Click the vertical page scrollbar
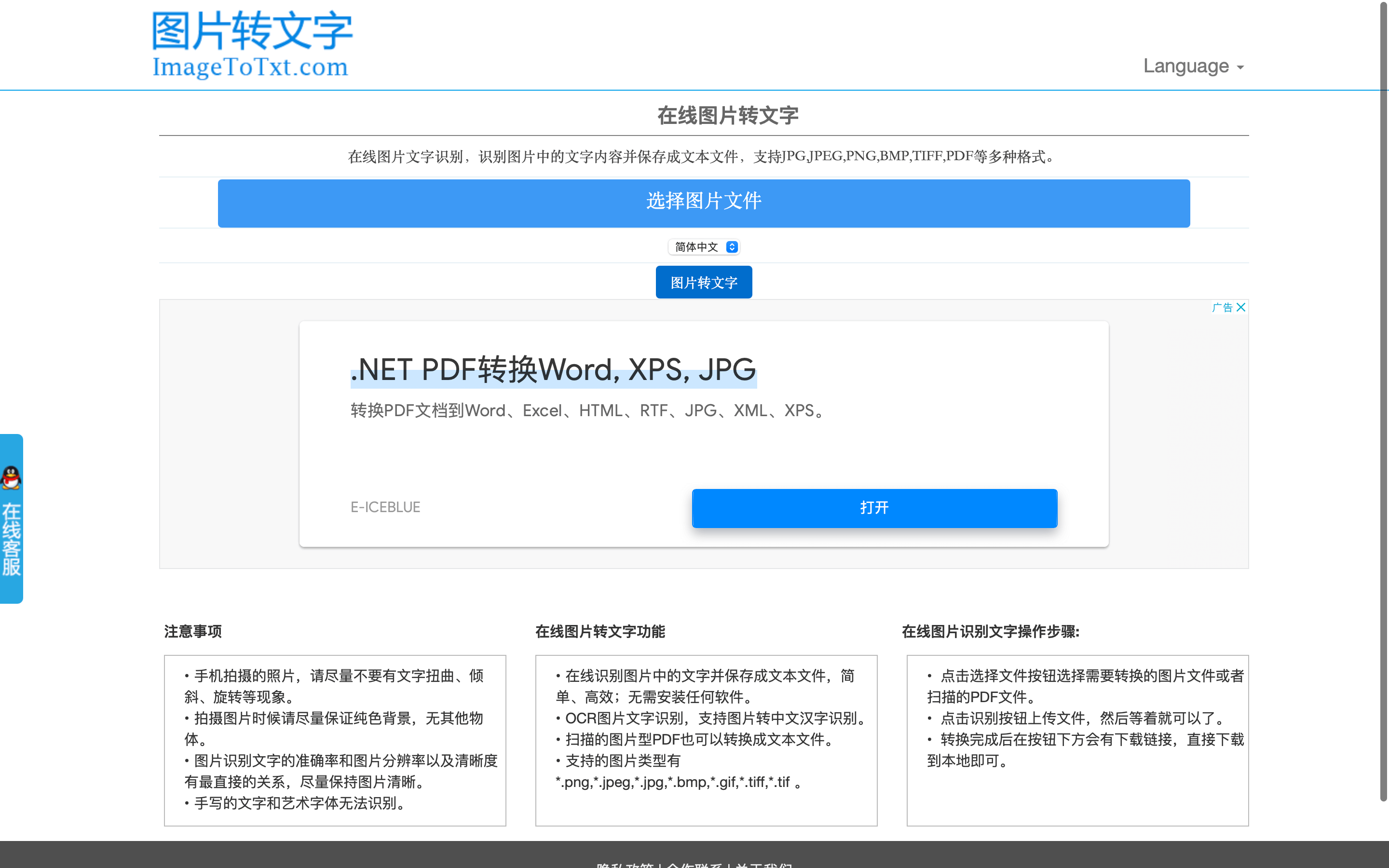Screen dimensions: 1389x868 pos(1383,402)
